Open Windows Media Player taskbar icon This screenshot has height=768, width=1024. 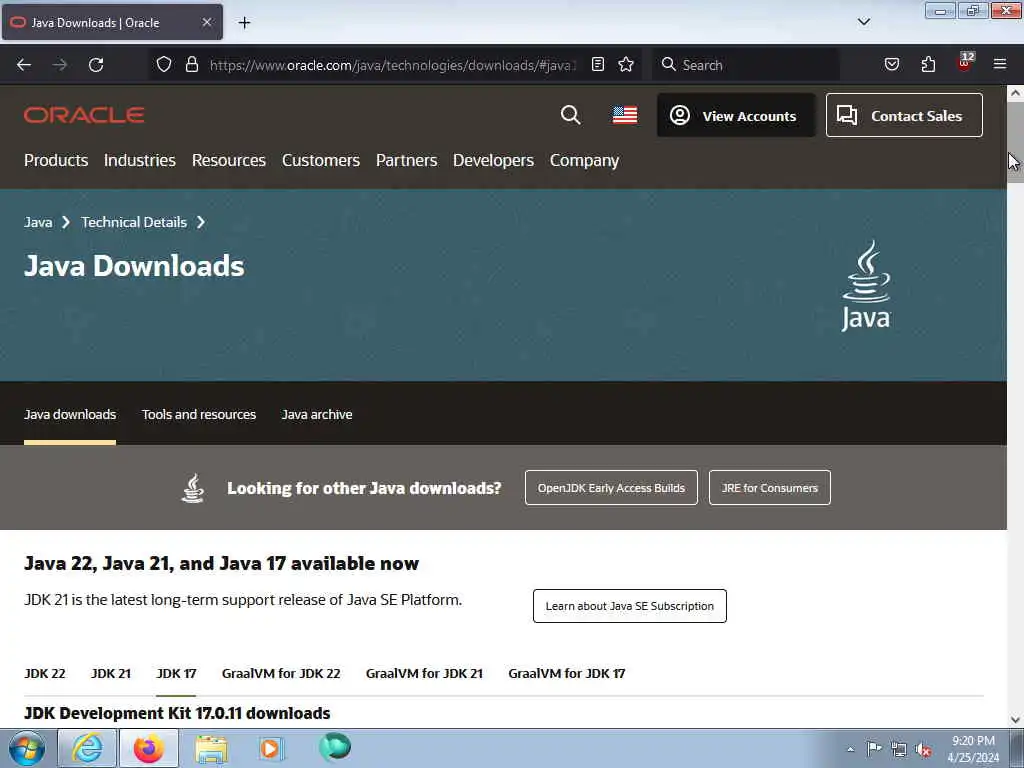pyautogui.click(x=270, y=748)
